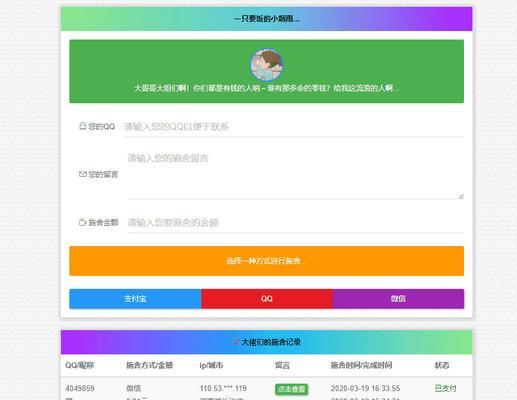Focus the QQ number input field
517x400 pixels.
click(294, 127)
